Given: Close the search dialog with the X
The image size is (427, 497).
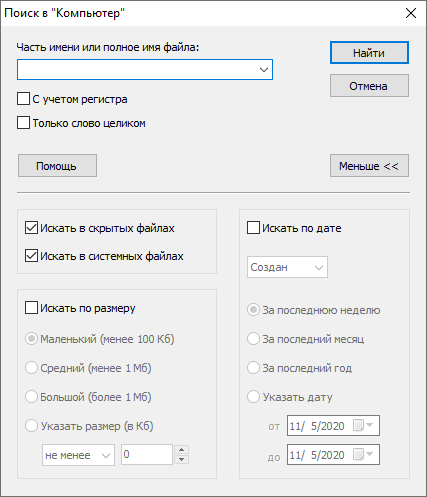Looking at the screenshot, I should [411, 13].
